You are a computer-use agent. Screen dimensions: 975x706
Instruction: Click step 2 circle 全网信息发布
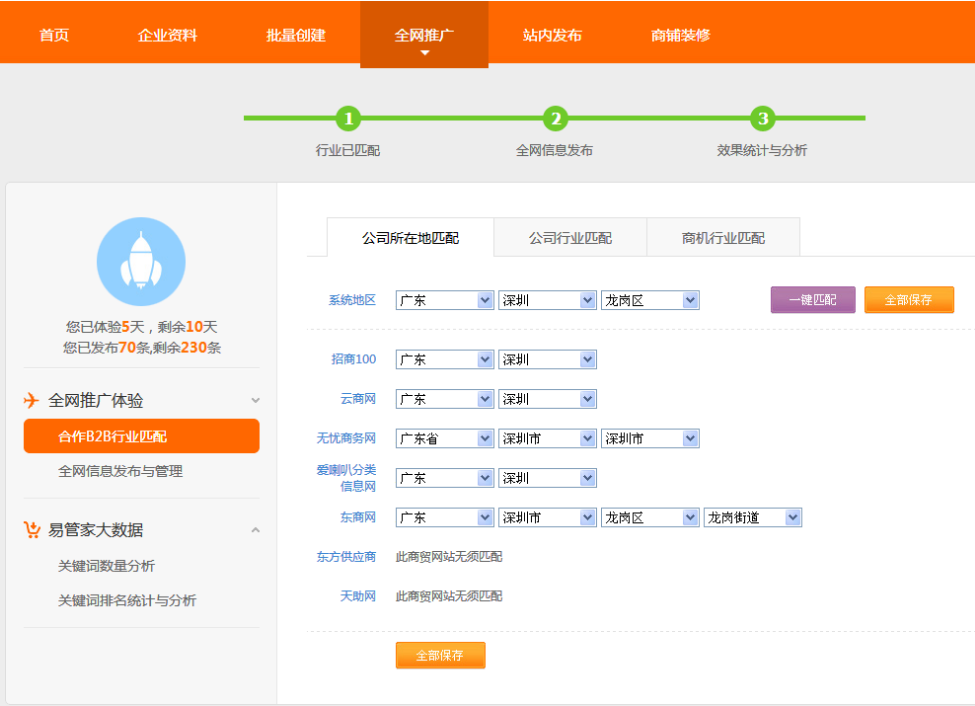pyautogui.click(x=555, y=119)
